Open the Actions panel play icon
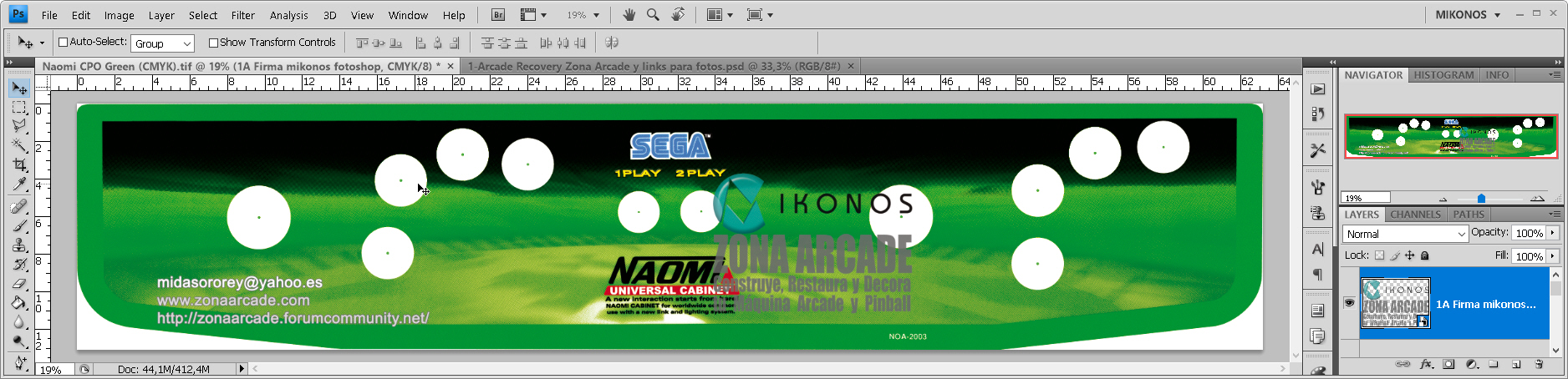Viewport: 1568px width, 379px height. coord(1318,89)
